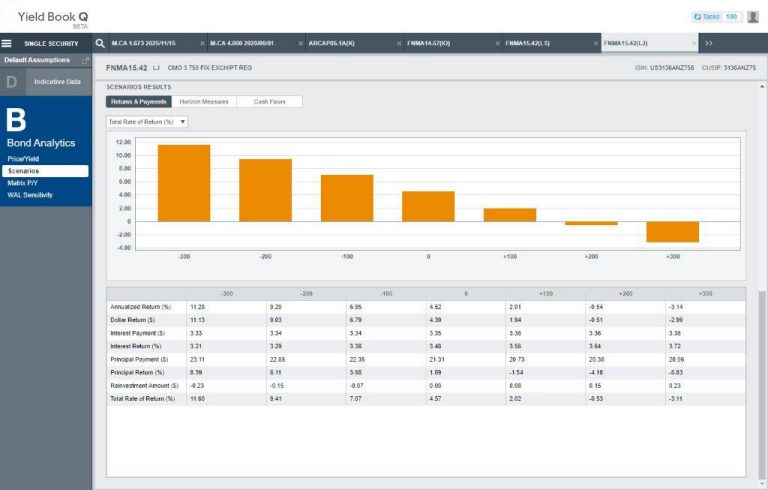Viewport: 768px width, 490px height.
Task: Click the CUSIP 3136ANZ75 value
Action: click(740, 68)
